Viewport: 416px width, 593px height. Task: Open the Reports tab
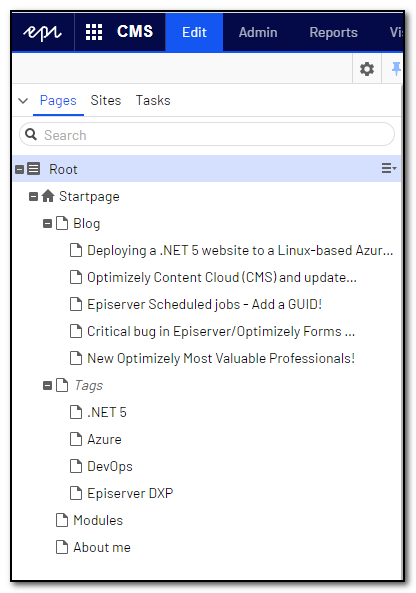tap(333, 32)
